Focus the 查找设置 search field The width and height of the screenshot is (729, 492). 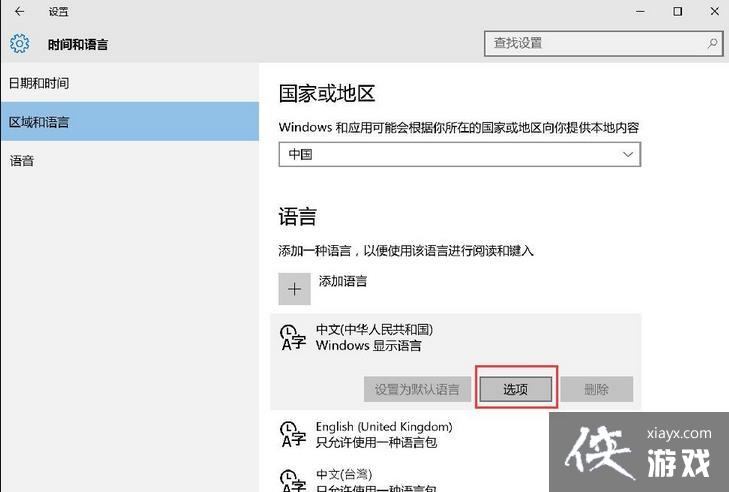pyautogui.click(x=603, y=44)
